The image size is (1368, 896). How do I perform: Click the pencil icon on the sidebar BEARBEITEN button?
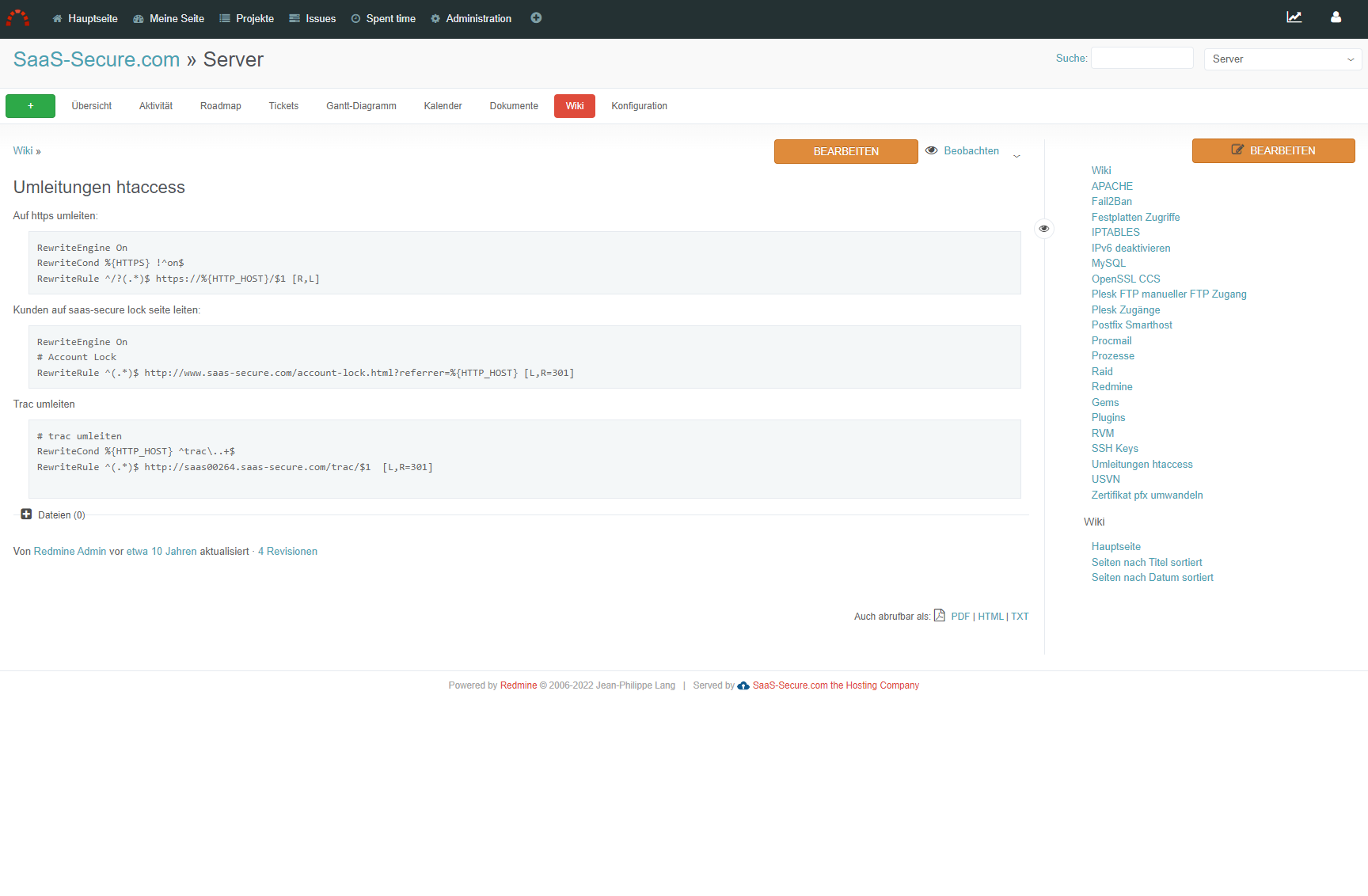(1237, 150)
